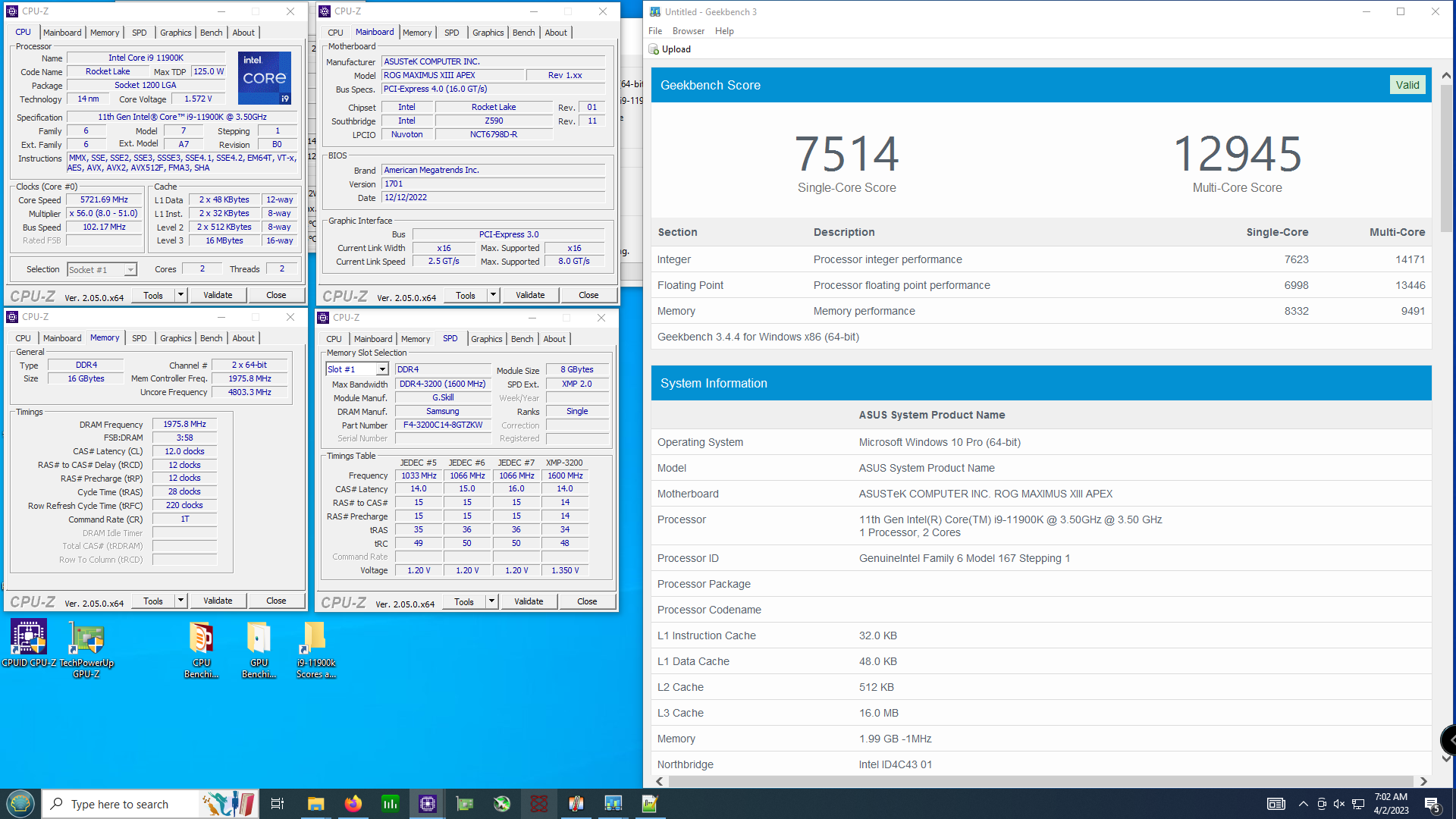Image resolution: width=1456 pixels, height=819 pixels.
Task: Open Tools dropdown arrow in Memory tab window
Action: point(180,601)
